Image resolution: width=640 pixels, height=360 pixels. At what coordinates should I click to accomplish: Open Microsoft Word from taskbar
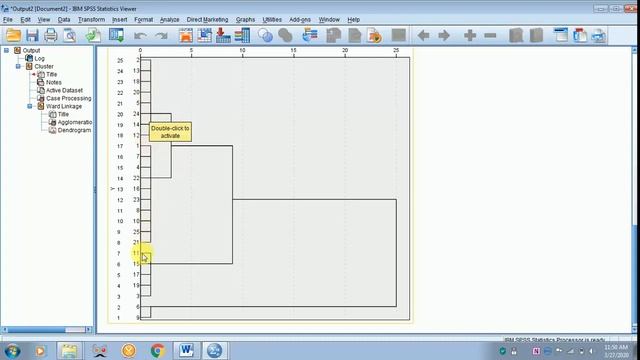click(187, 351)
